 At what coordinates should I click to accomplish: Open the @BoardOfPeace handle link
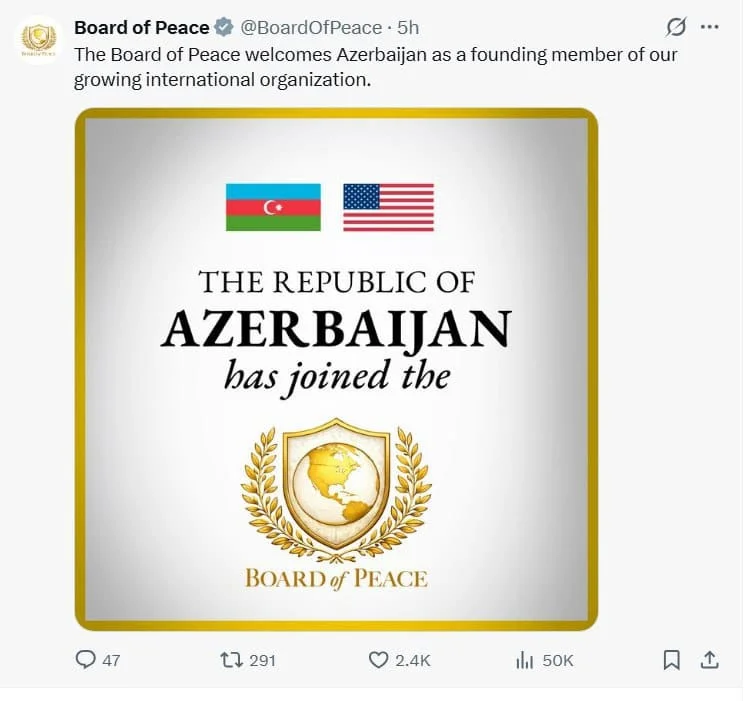(x=312, y=28)
